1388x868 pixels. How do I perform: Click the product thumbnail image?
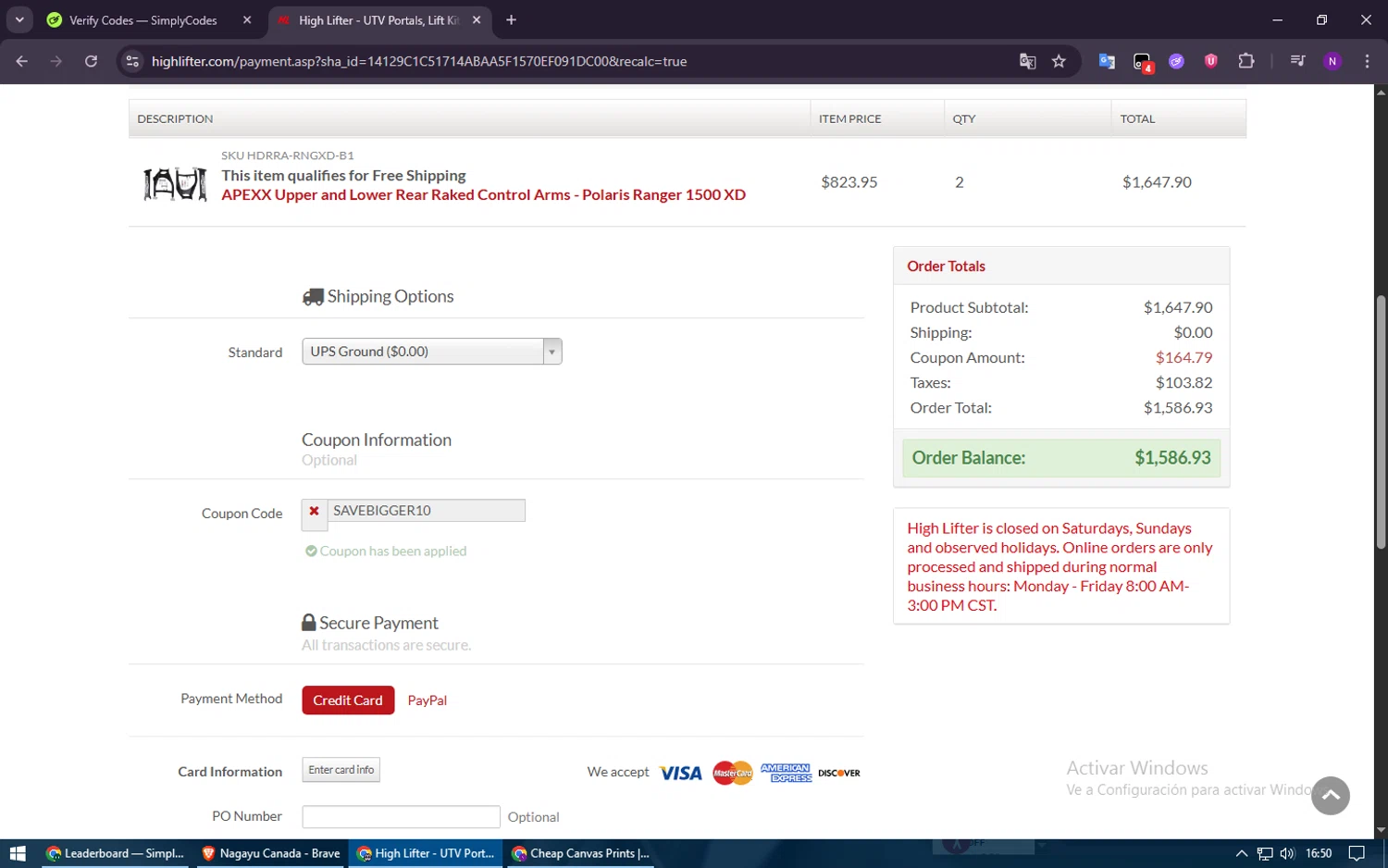175,184
